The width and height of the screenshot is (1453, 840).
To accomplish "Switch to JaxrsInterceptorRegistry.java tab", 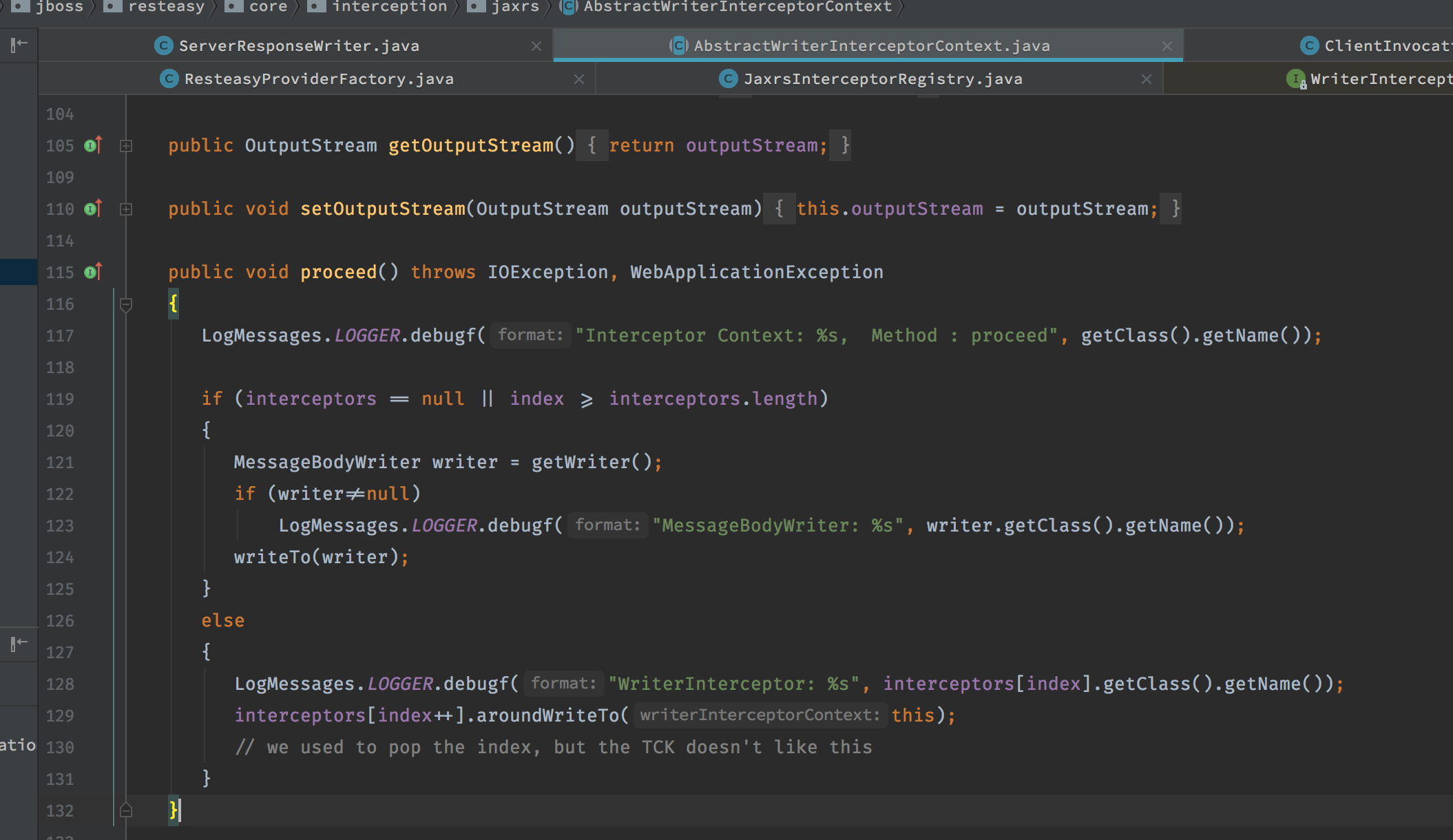I will pos(882,79).
